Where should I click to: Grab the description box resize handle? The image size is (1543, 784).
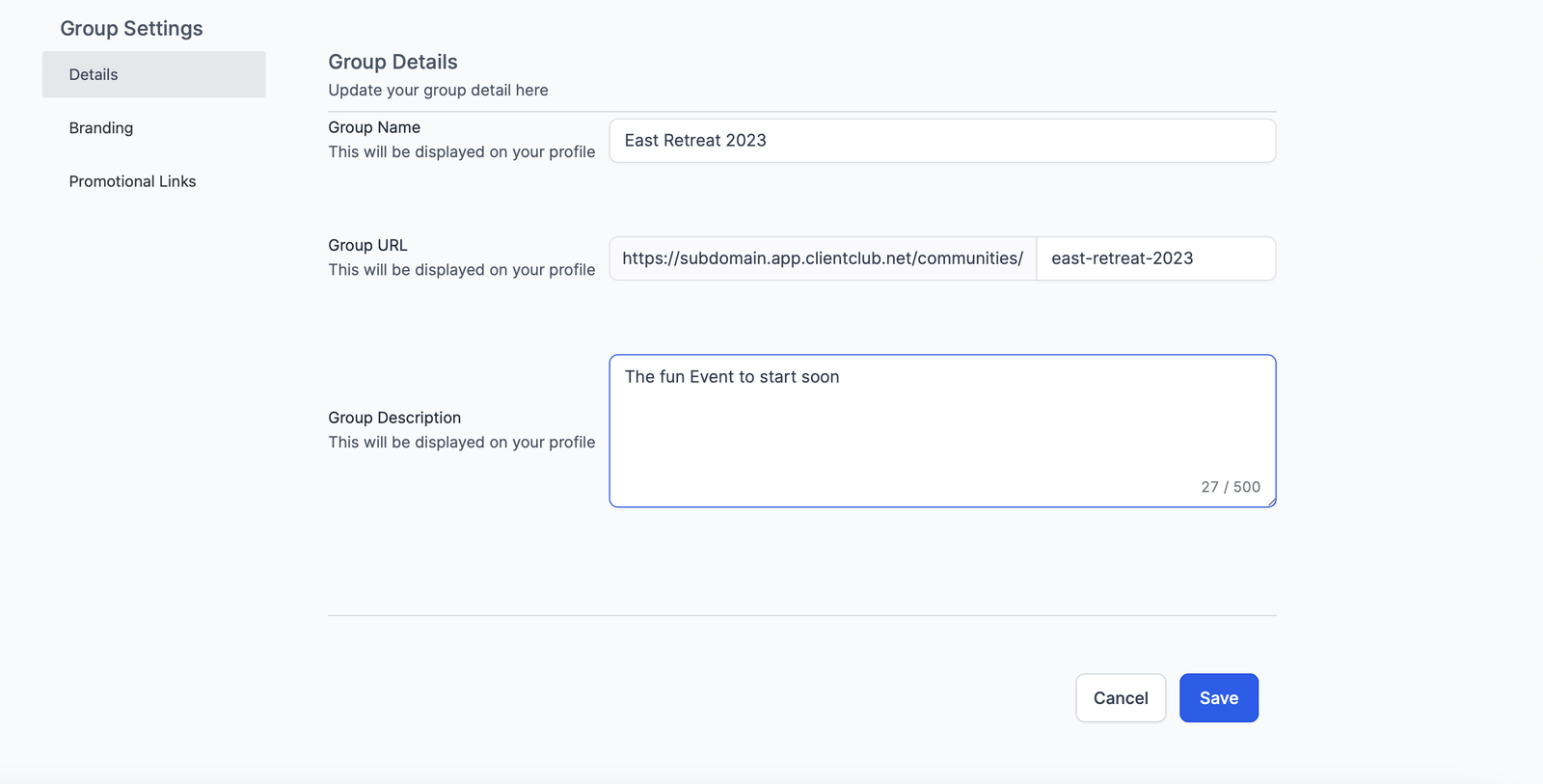coord(1272,502)
